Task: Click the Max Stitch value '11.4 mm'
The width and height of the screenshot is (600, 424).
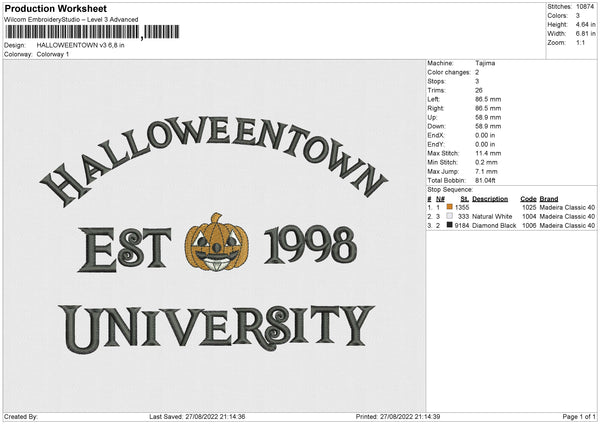Action: [x=488, y=153]
